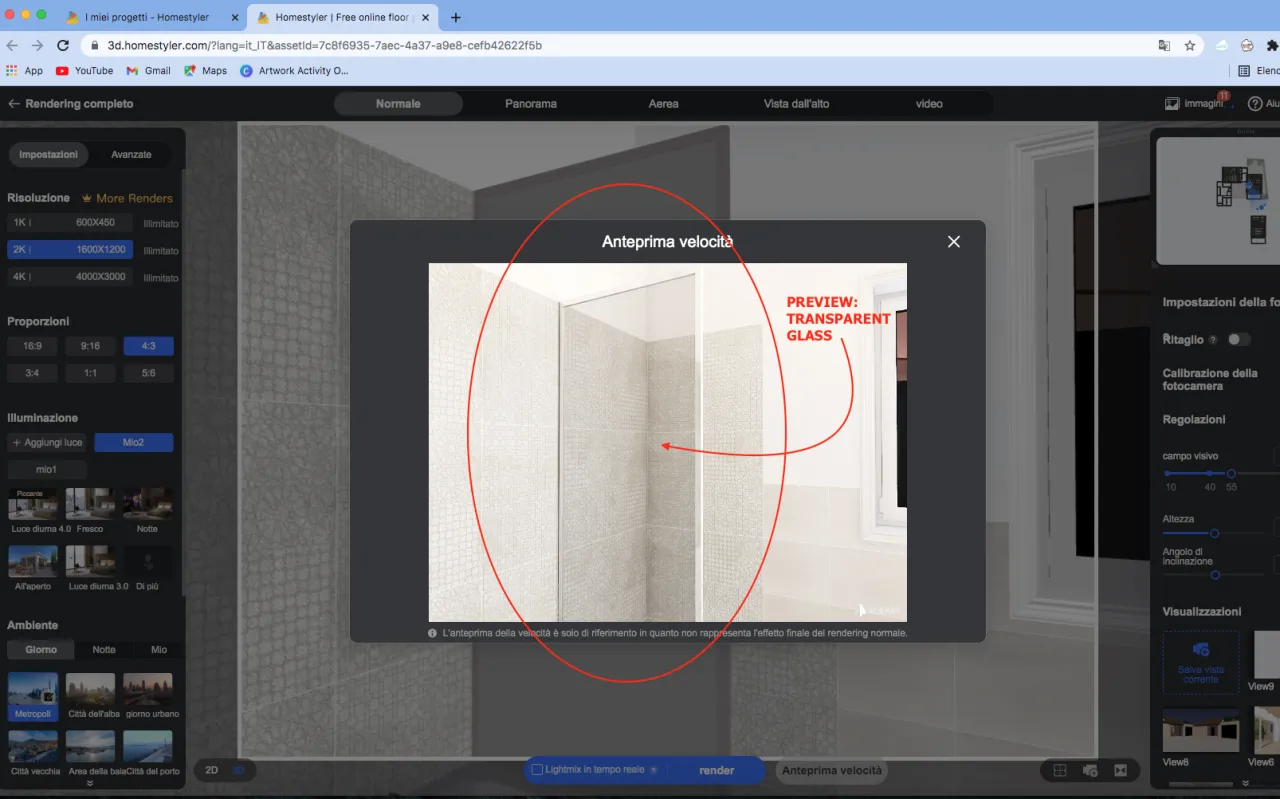This screenshot has width=1280, height=799.
Task: Switch to the Panorama render mode tab
Action: [x=530, y=104]
